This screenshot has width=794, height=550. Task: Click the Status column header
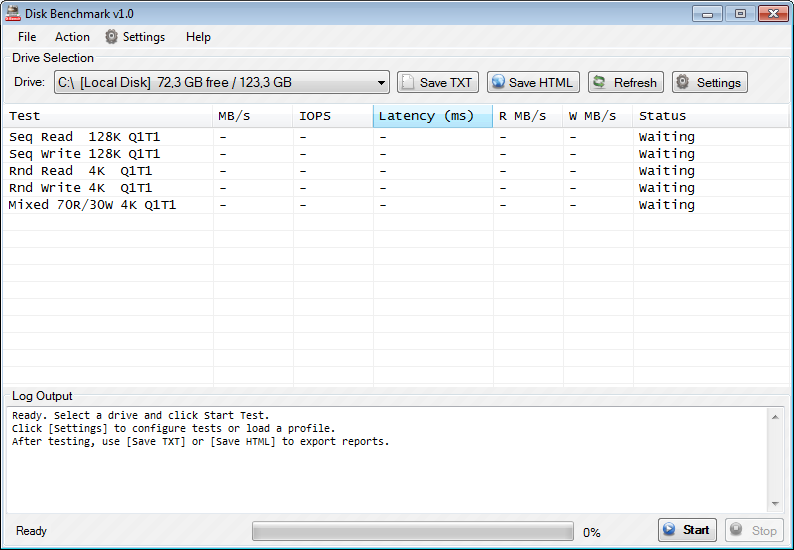(710, 116)
